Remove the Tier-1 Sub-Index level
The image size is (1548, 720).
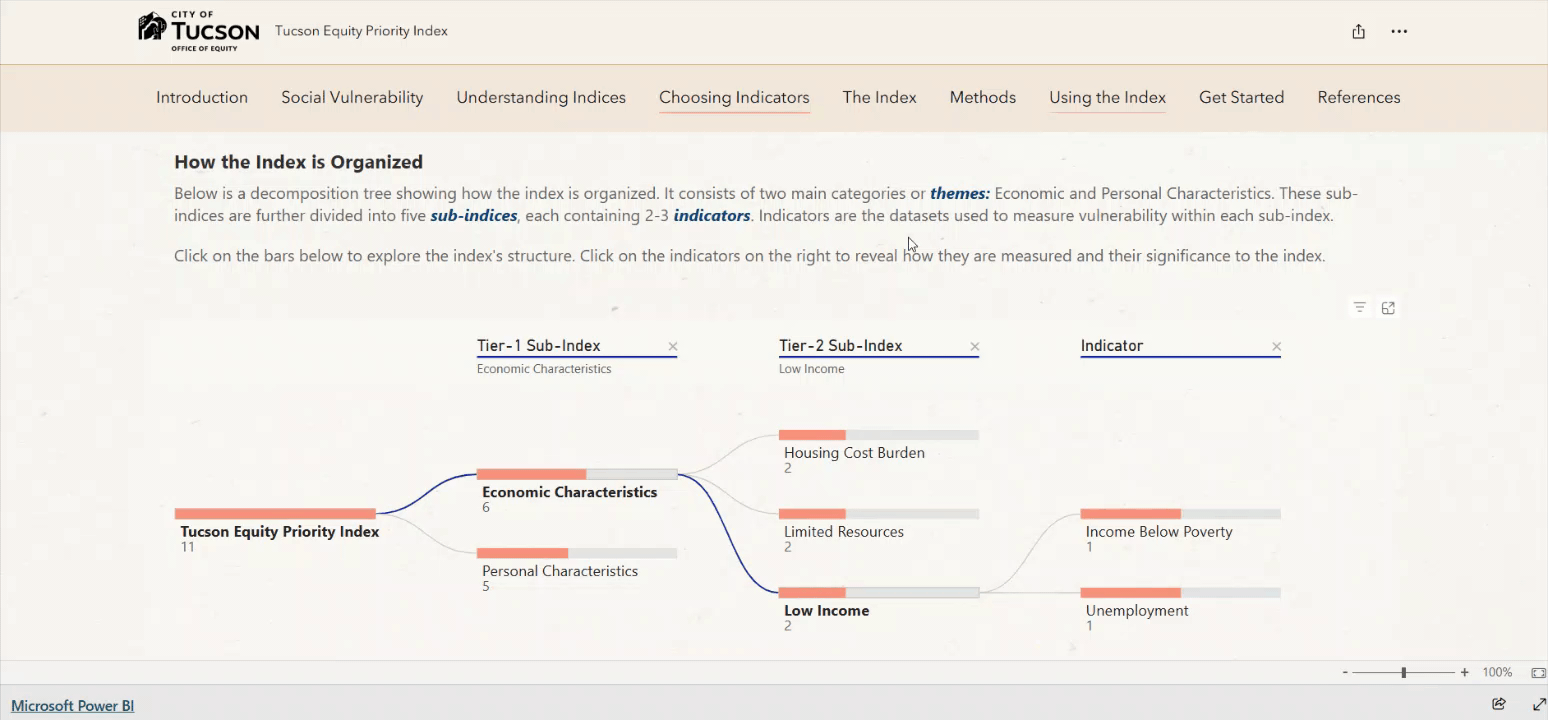[673, 347]
